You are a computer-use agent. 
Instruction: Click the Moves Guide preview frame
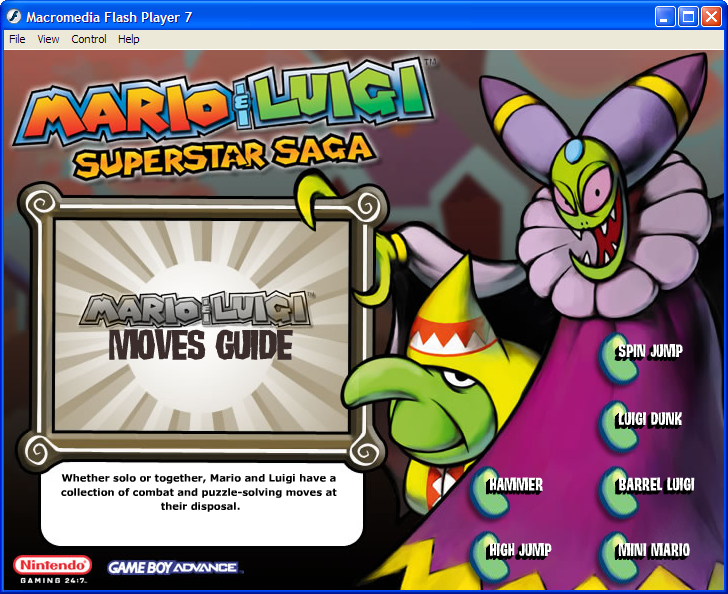coord(202,326)
